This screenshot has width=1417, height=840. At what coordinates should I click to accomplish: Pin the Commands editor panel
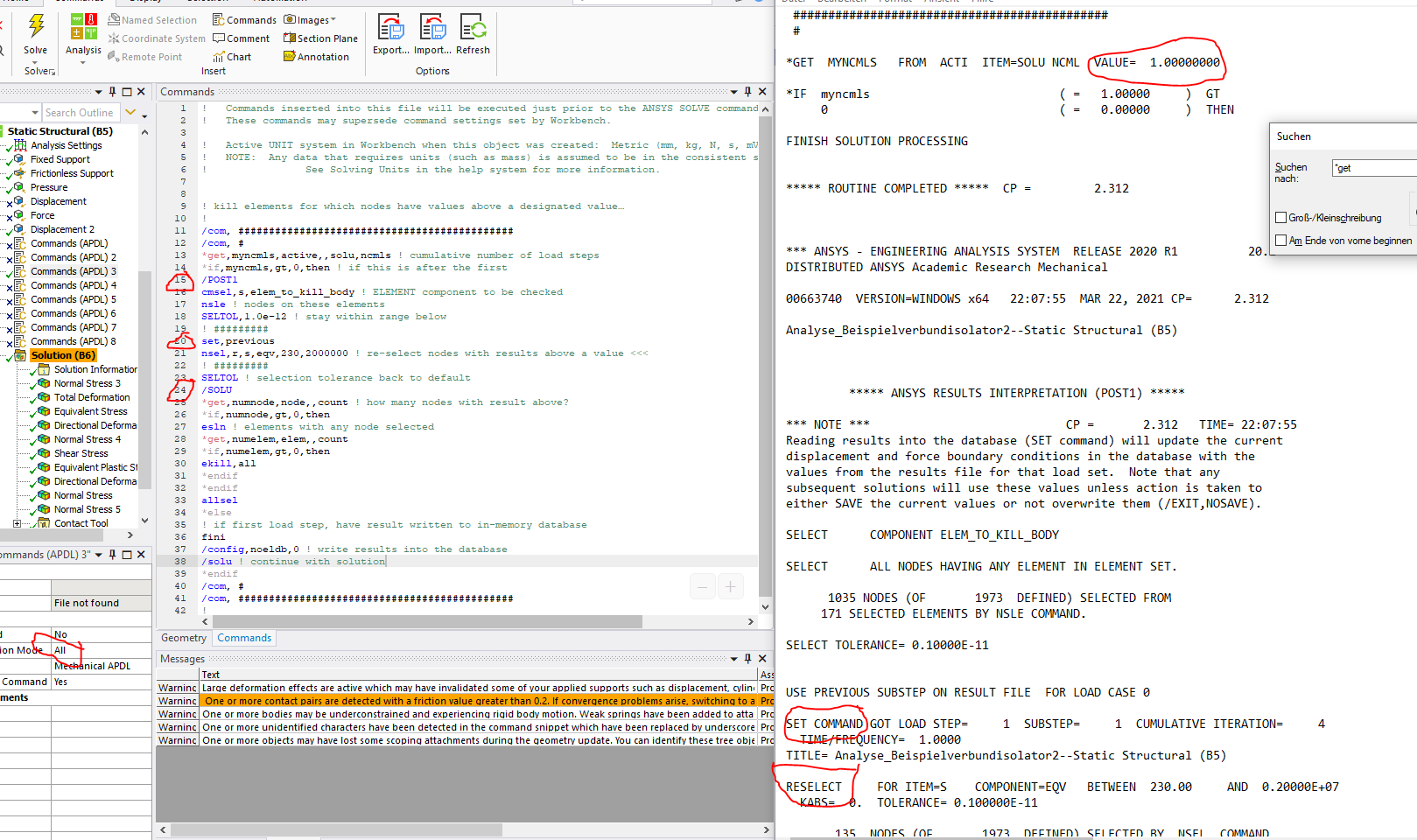[x=747, y=91]
